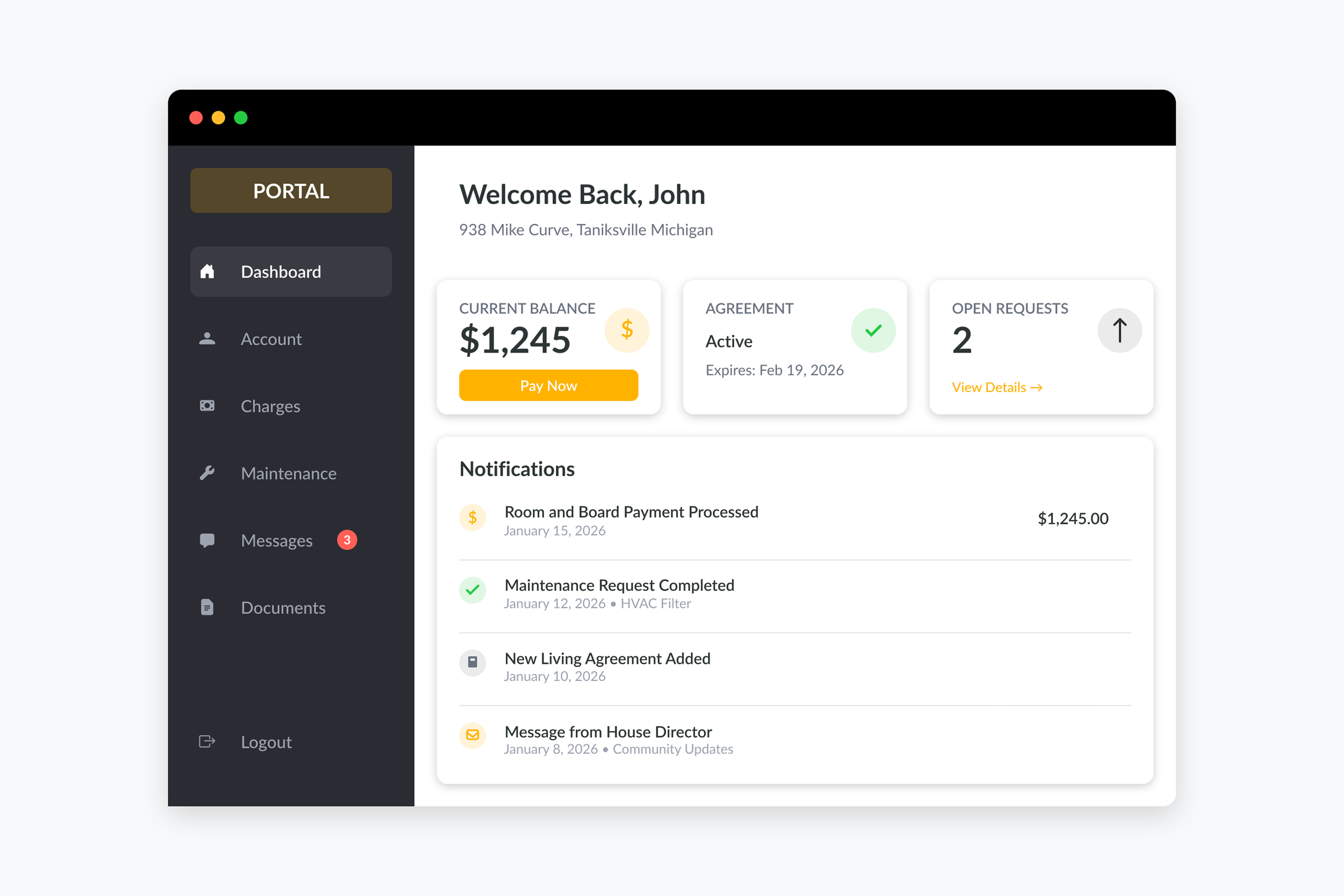Click the up arrow icon in Open Requests

(x=1119, y=330)
